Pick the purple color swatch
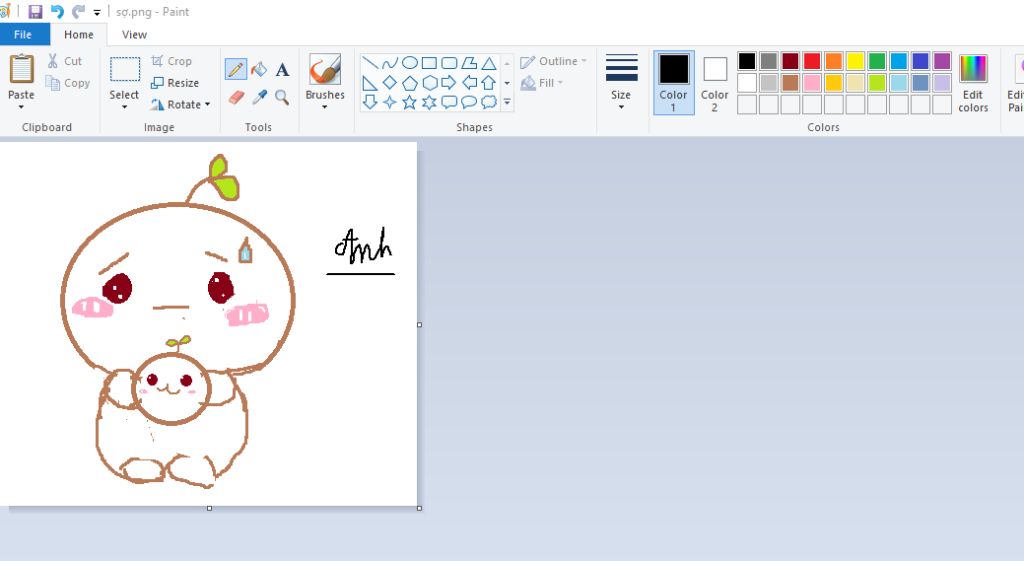1024x561 pixels. click(942, 61)
